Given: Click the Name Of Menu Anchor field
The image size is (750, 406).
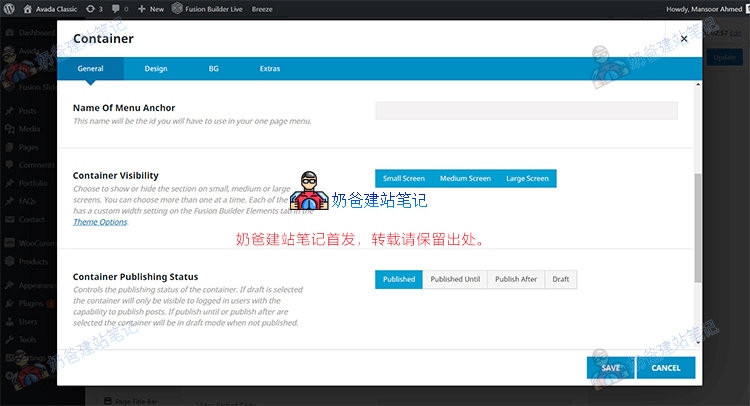Looking at the screenshot, I should [x=526, y=111].
